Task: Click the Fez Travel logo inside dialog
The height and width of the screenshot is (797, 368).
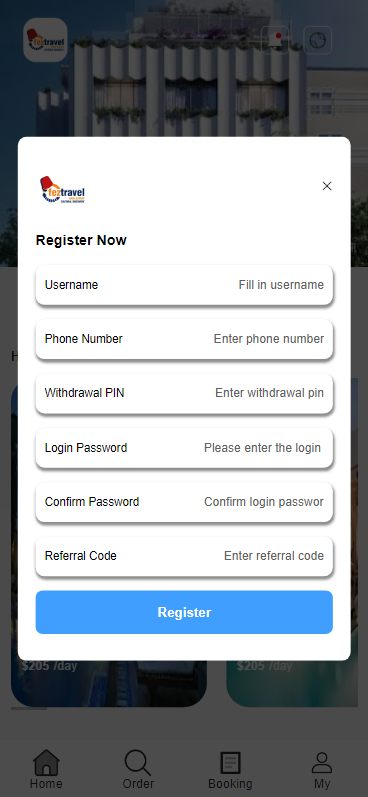Action: [62, 190]
